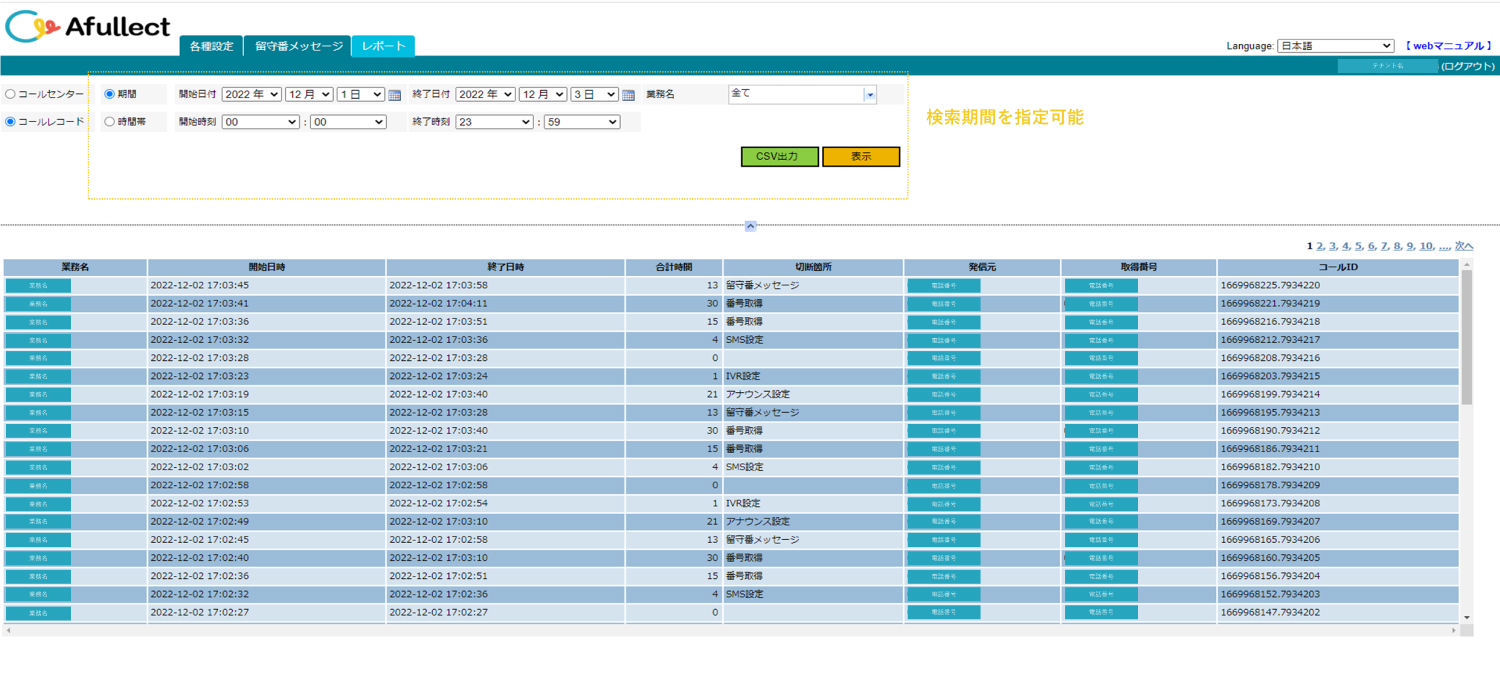This screenshot has width=1500, height=676.
Task: Click the 取得番号 column header
Action: [1139, 268]
